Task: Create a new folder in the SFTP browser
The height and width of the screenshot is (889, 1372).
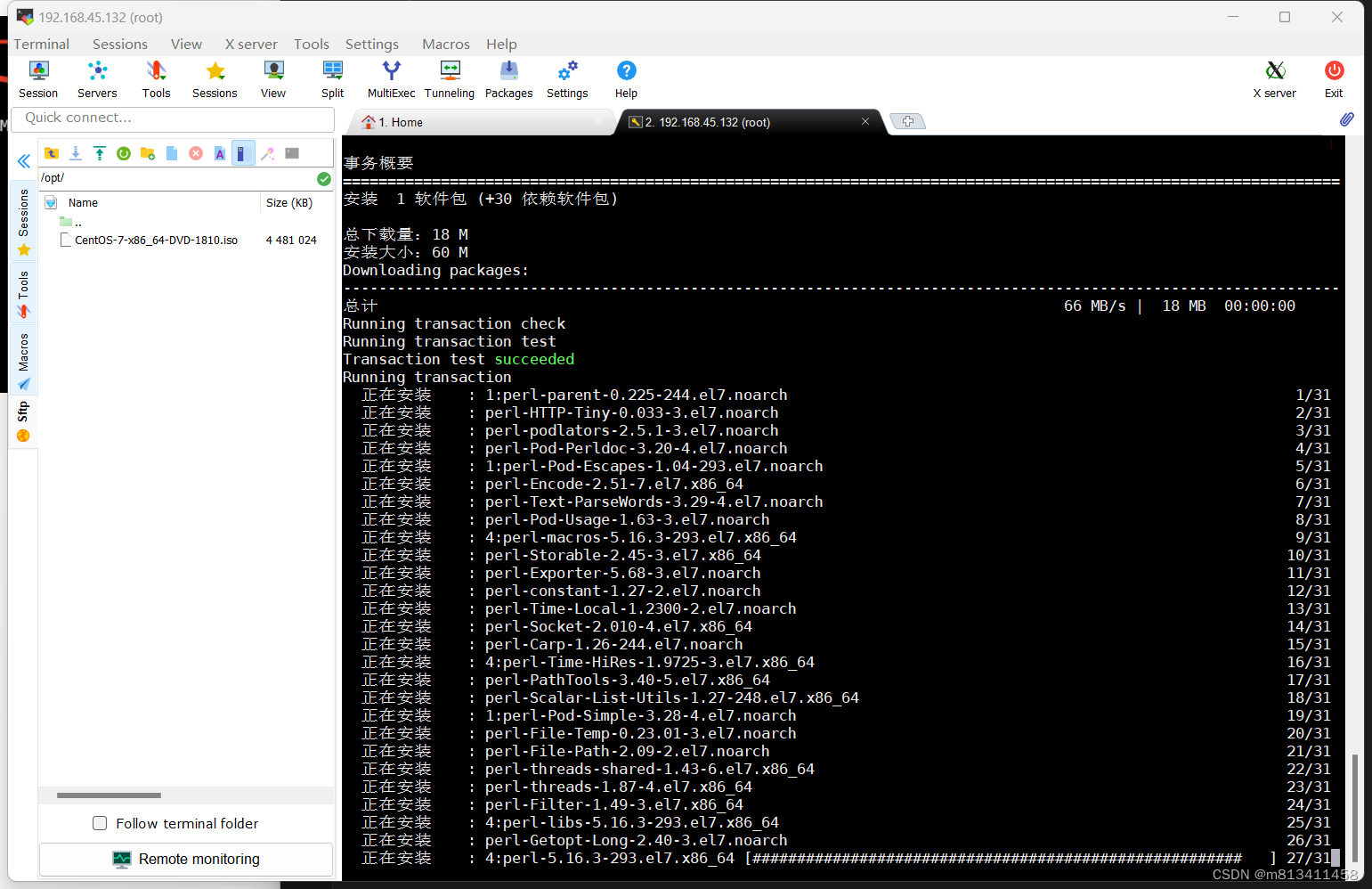Action: coord(148,153)
